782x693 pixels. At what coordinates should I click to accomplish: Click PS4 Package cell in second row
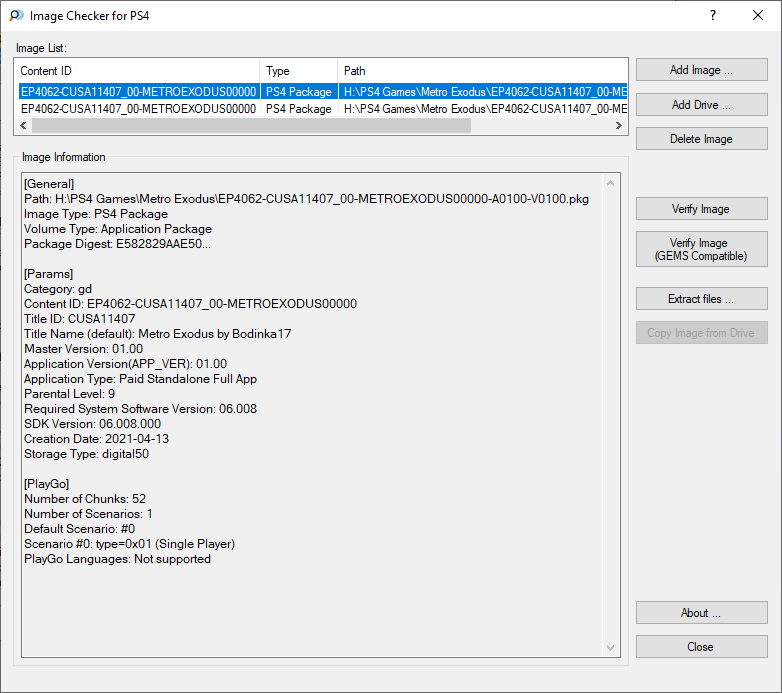point(299,109)
